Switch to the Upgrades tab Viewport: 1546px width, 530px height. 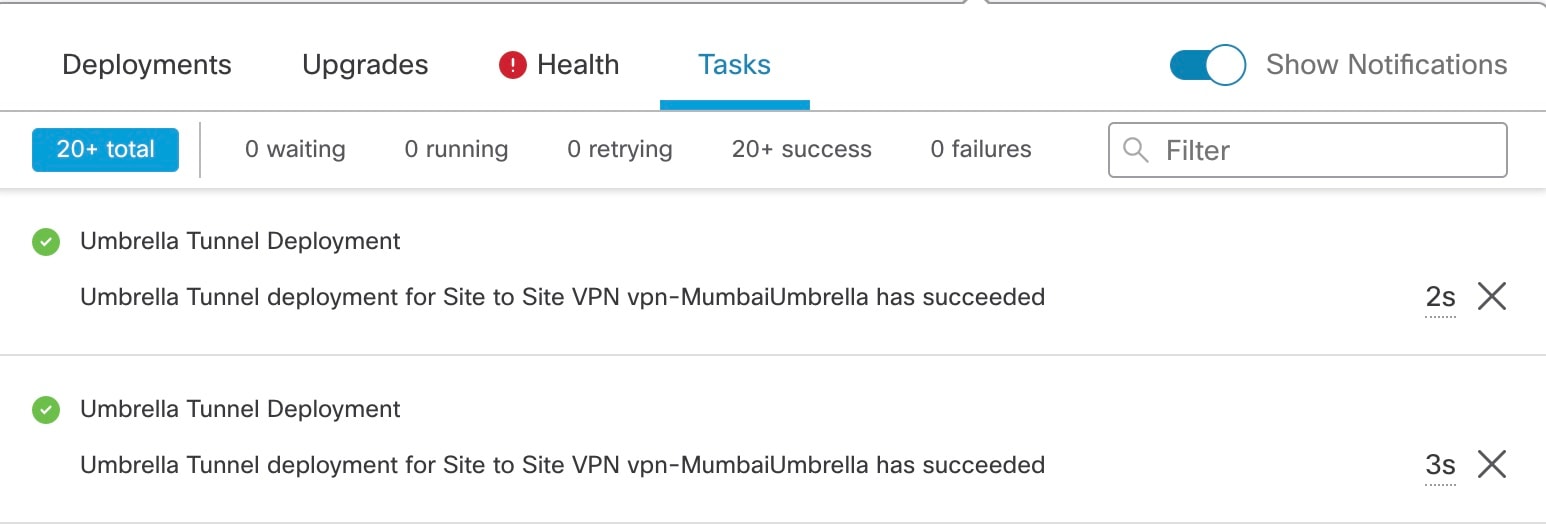(x=365, y=65)
